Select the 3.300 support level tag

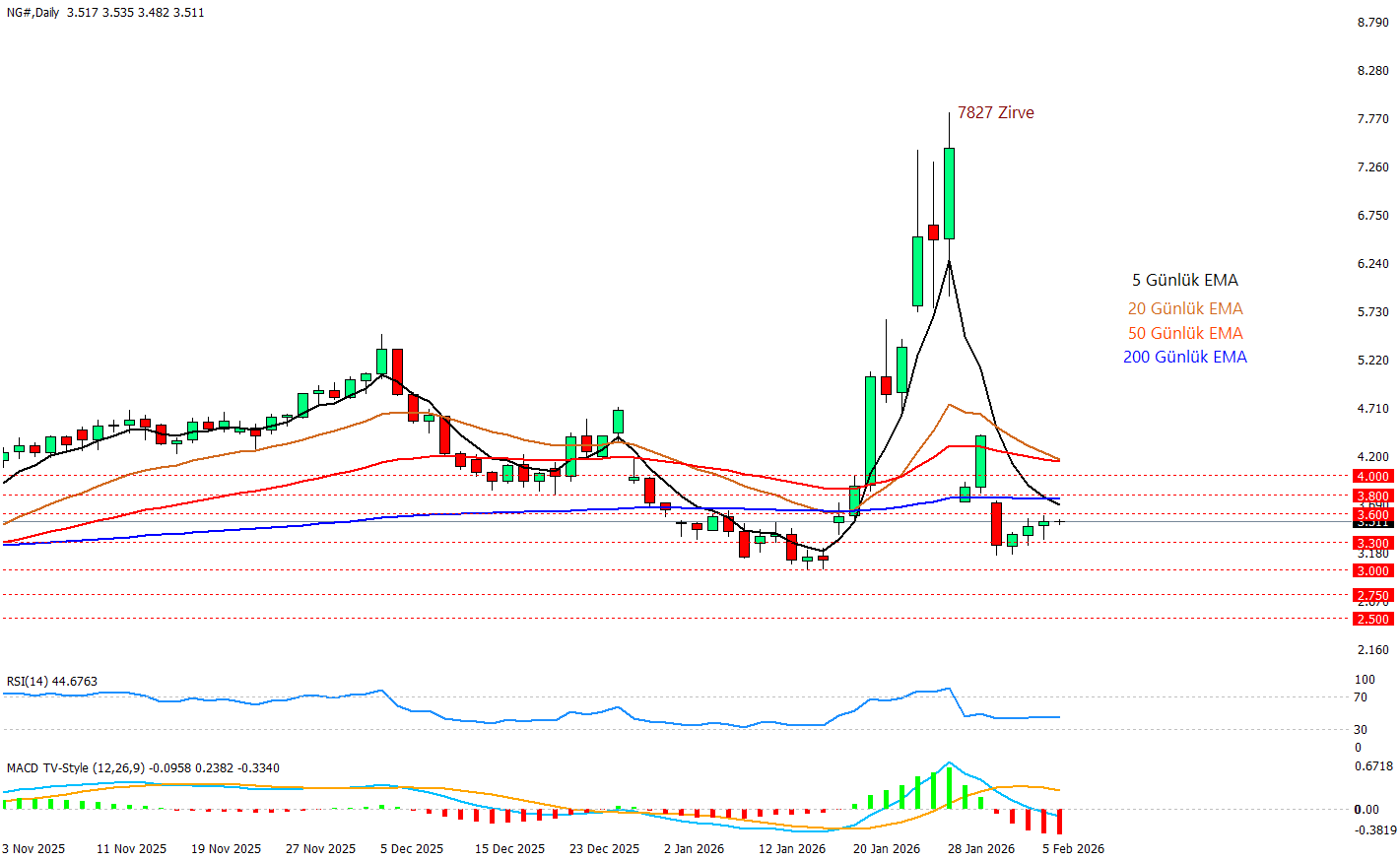click(x=1372, y=544)
